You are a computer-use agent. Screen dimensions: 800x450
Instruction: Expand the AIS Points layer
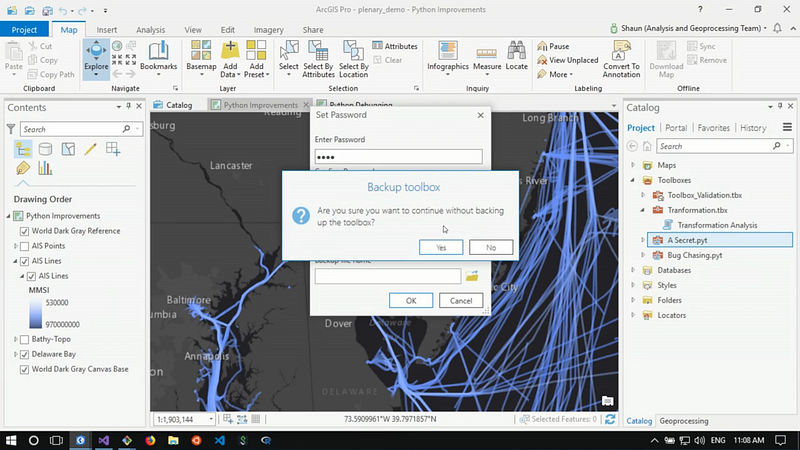[16, 246]
